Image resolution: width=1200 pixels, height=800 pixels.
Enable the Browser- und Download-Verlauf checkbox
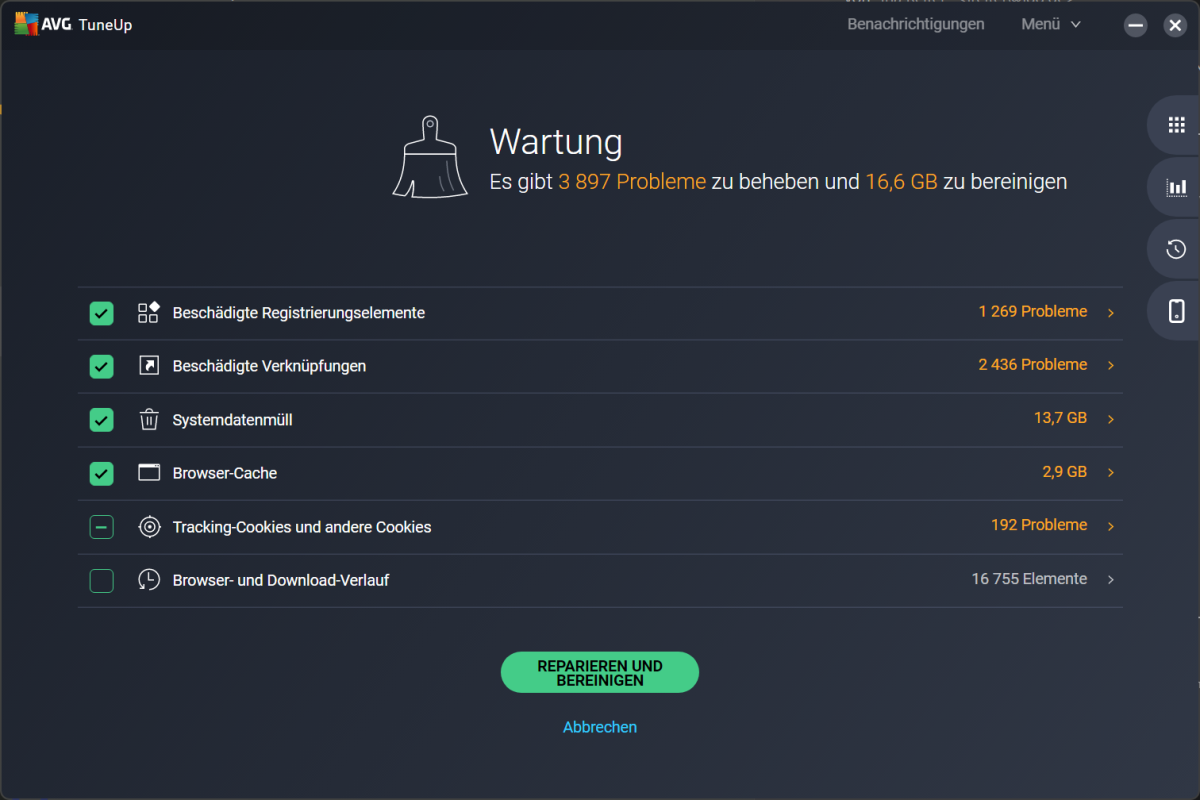pos(102,580)
